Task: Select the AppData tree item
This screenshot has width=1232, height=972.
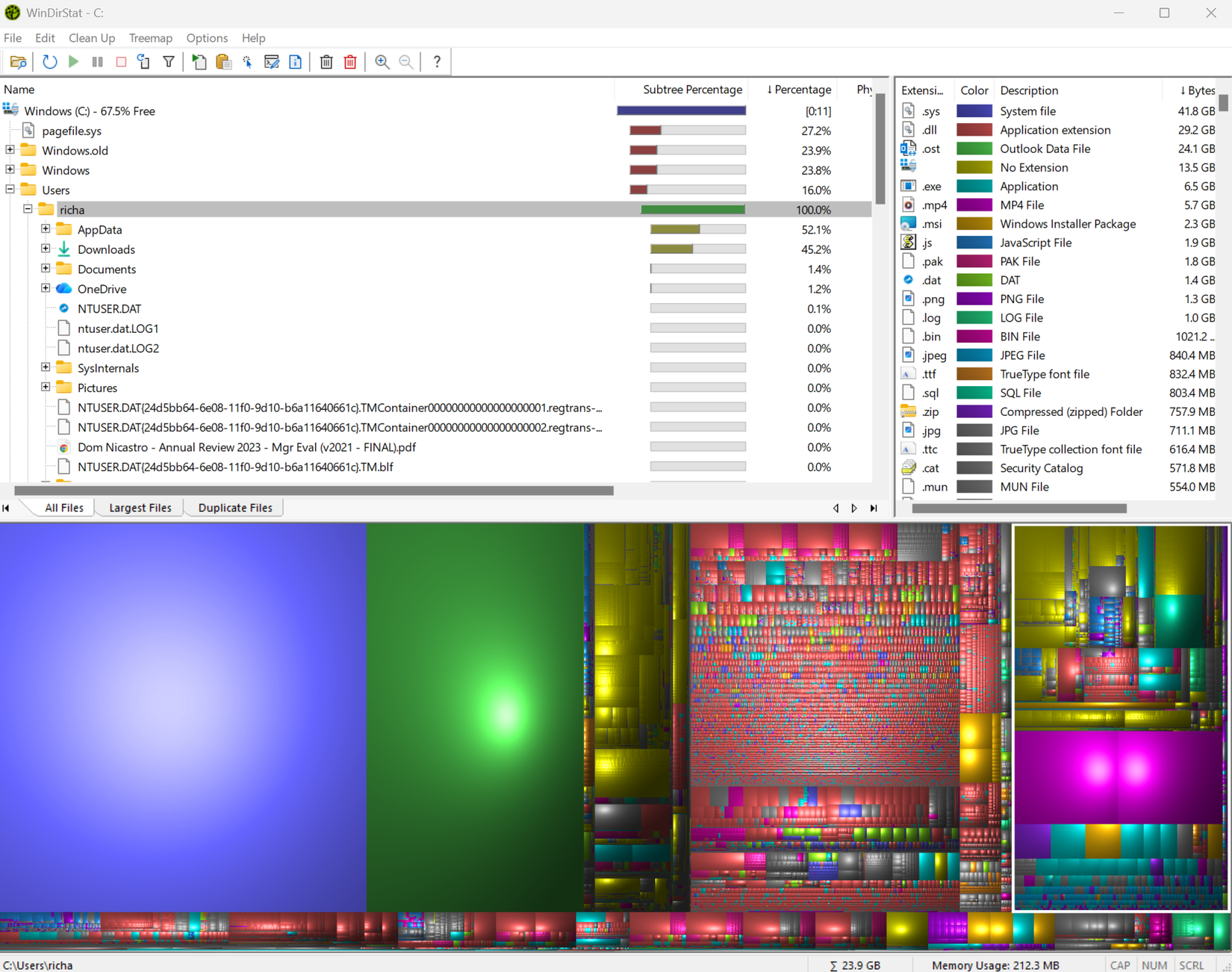Action: pos(100,229)
